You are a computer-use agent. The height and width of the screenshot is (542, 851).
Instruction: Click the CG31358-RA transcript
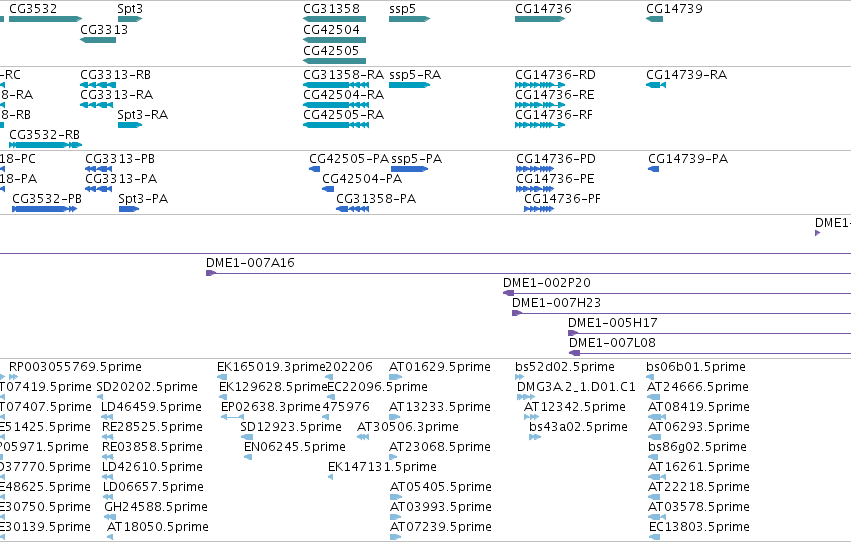pyautogui.click(x=336, y=85)
